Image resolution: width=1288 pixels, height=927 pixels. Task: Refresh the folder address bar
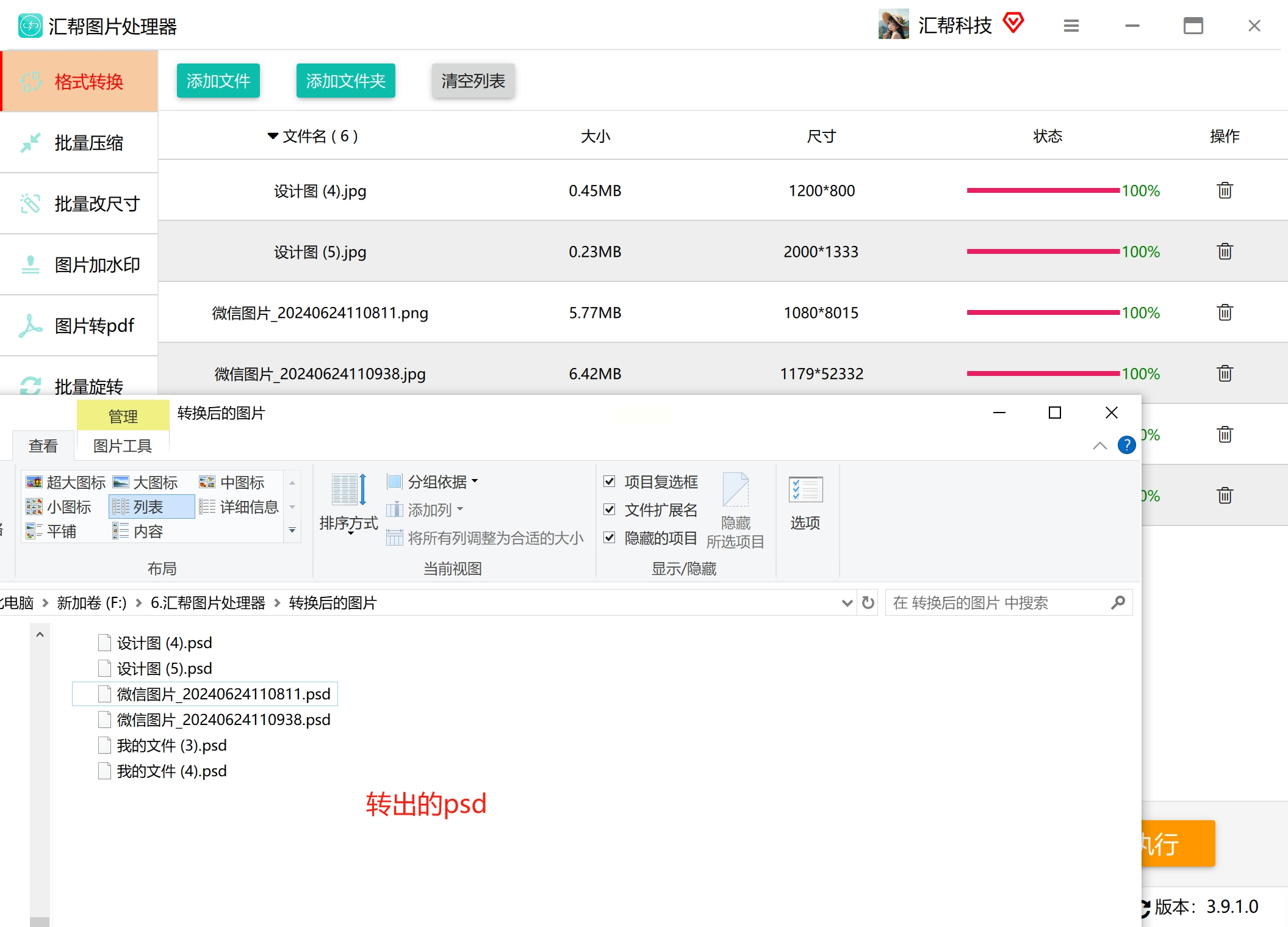click(868, 603)
